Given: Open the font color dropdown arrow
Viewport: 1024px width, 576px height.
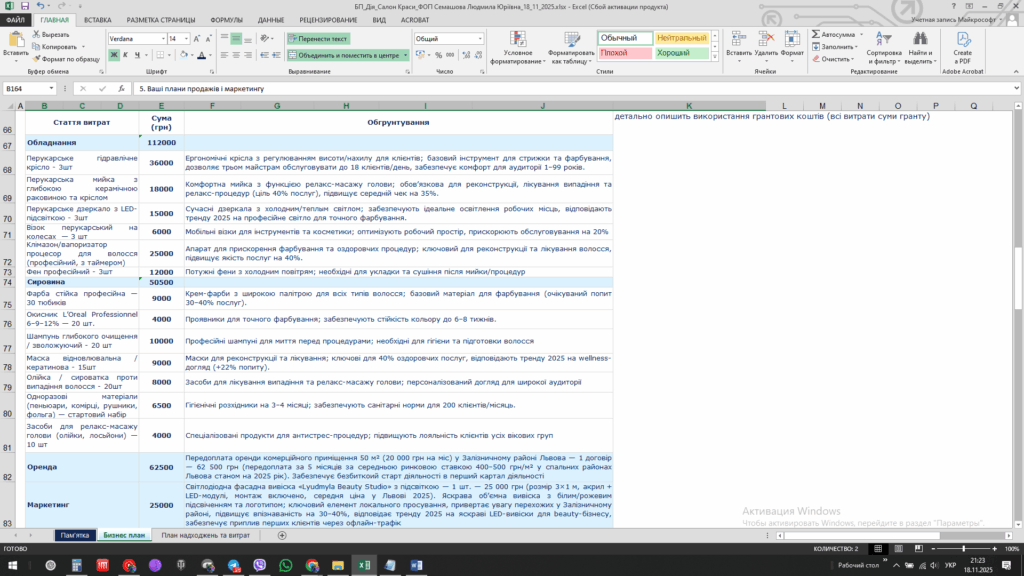Looking at the screenshot, I should click(x=209, y=55).
